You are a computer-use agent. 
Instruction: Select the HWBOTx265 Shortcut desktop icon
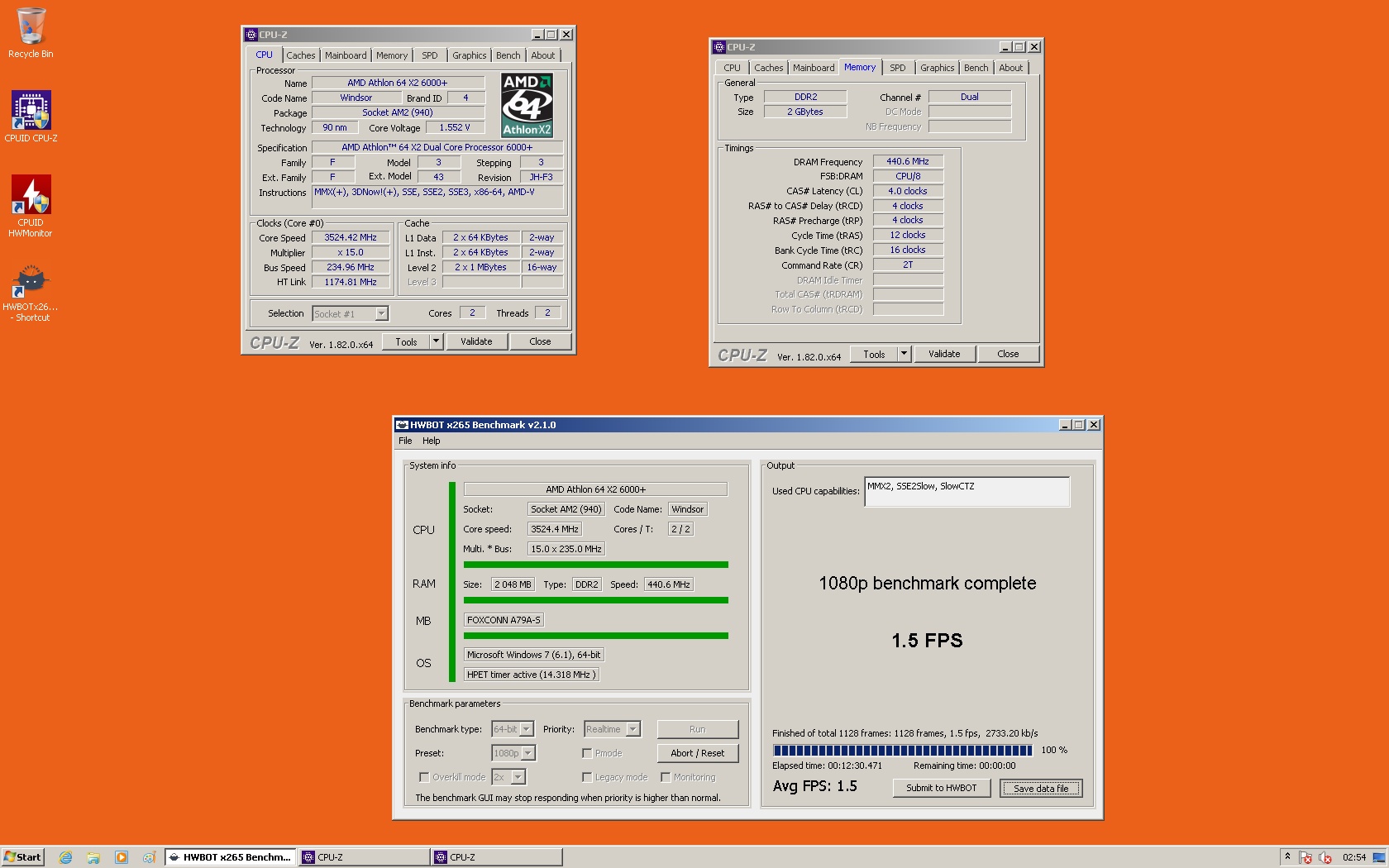click(31, 293)
